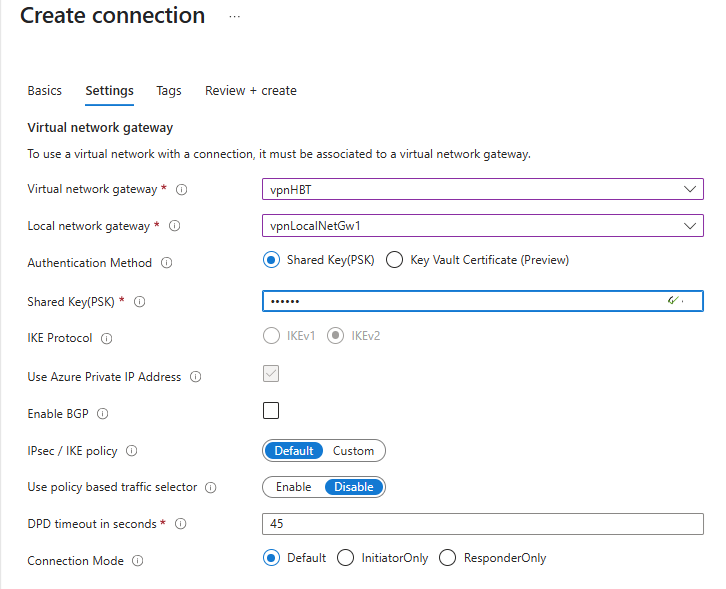This screenshot has height=589, width=726.
Task: Choose the InitiatorOnly connection mode
Action: [345, 558]
